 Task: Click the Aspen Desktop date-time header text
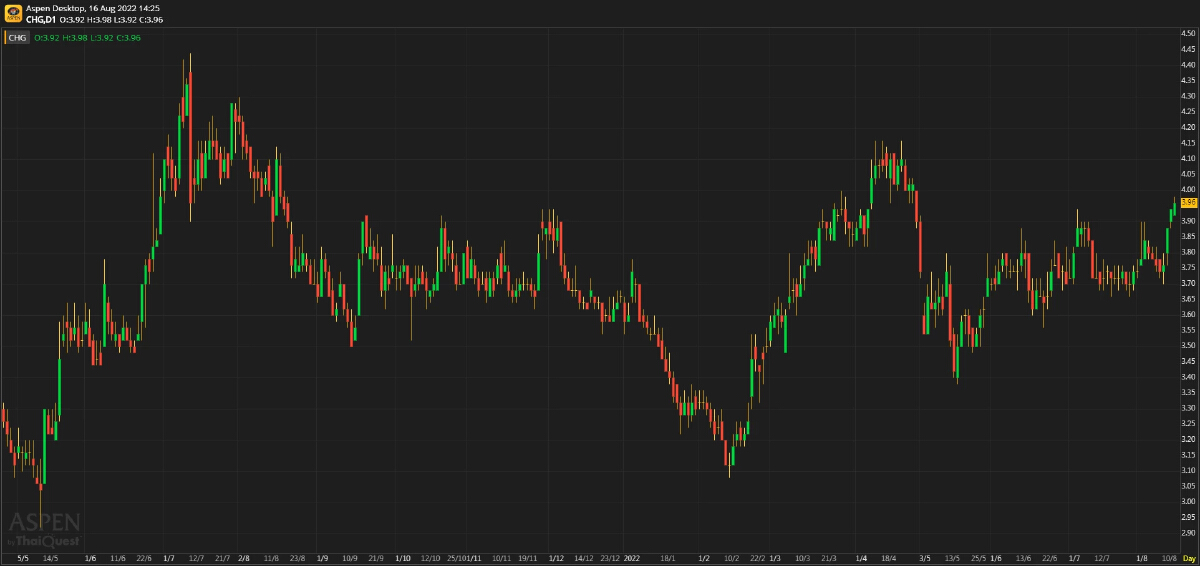93,8
